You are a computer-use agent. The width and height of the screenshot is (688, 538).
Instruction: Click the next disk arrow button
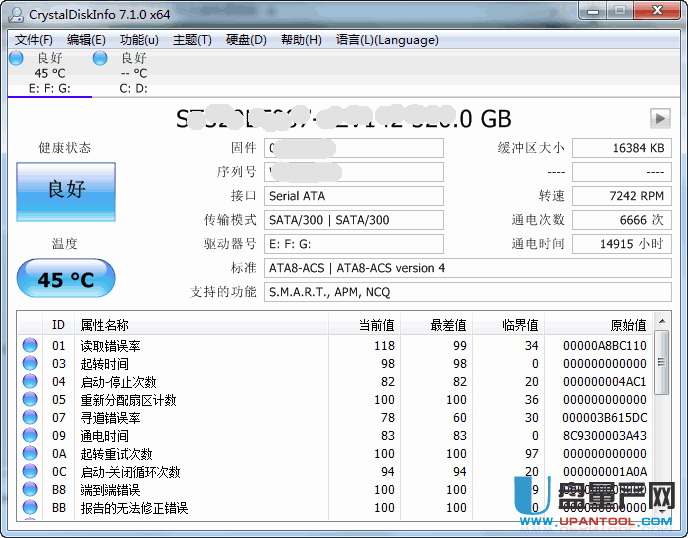[659, 118]
